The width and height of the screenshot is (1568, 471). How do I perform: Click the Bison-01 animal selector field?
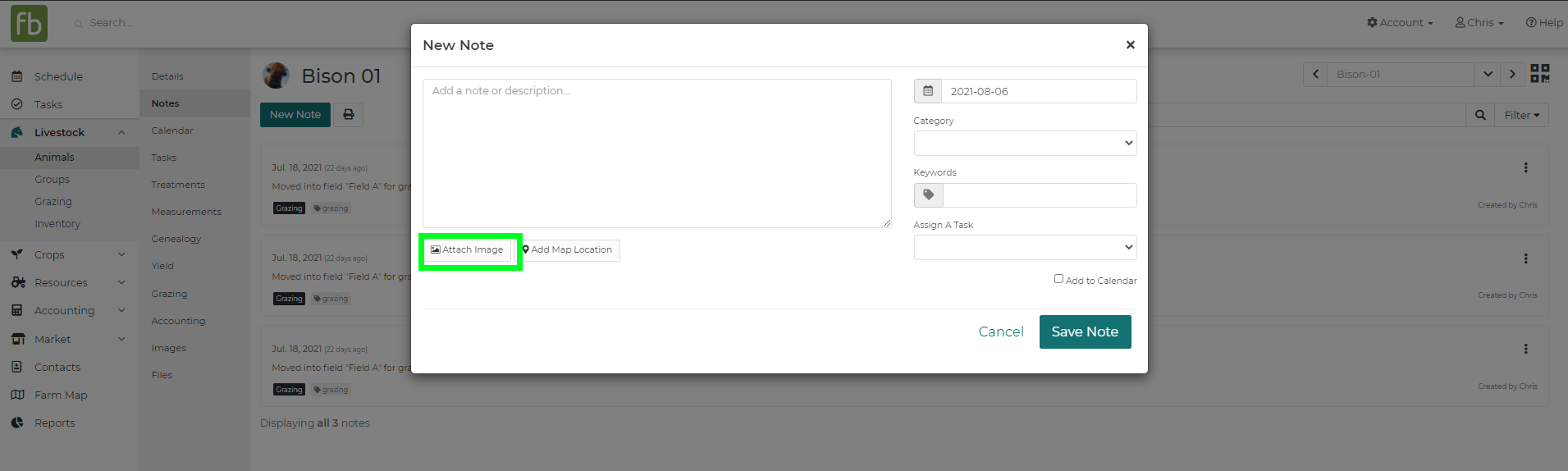click(1401, 74)
